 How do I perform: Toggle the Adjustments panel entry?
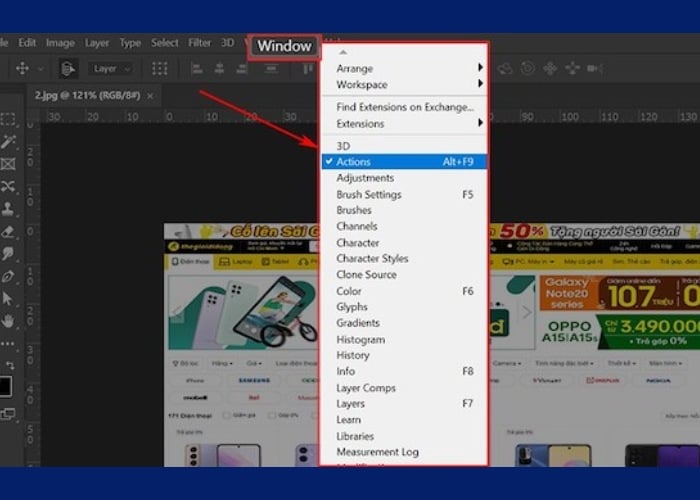pos(404,178)
